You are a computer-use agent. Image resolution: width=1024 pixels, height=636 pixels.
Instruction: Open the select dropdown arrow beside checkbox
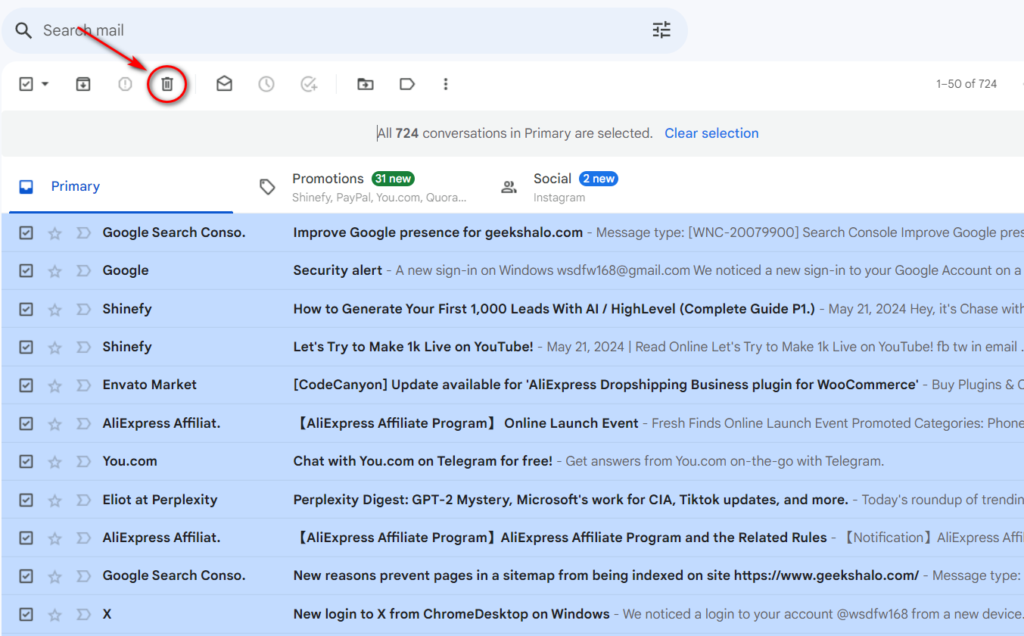(x=45, y=84)
